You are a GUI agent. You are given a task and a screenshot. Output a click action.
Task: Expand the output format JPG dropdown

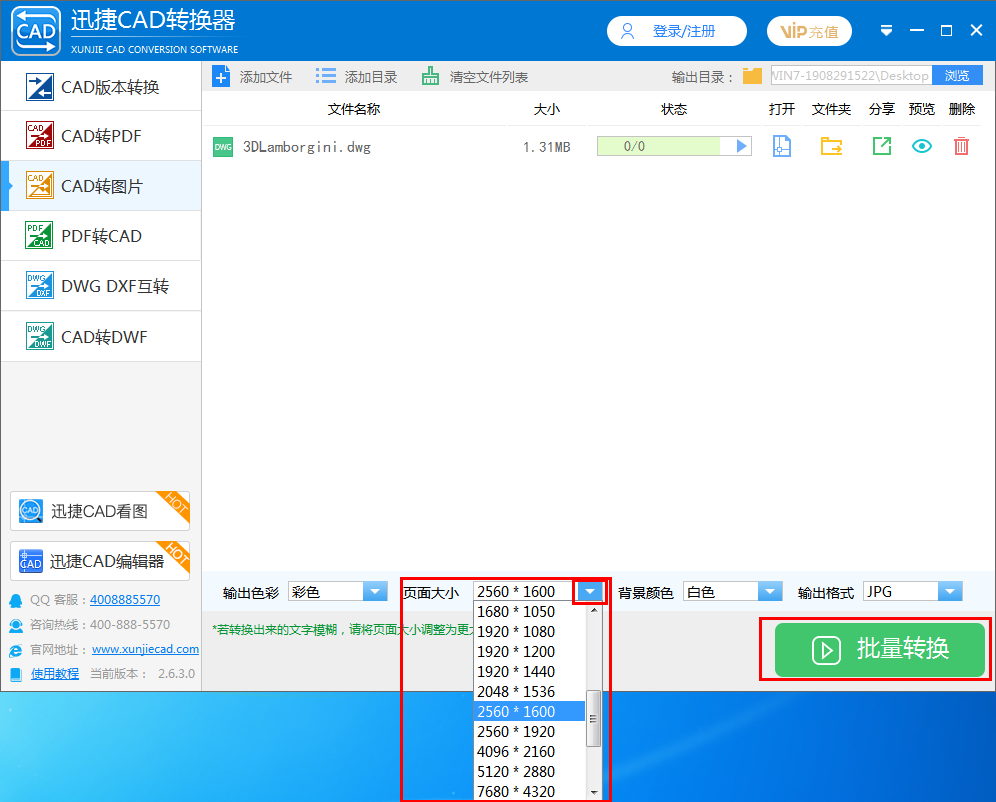coord(949,592)
